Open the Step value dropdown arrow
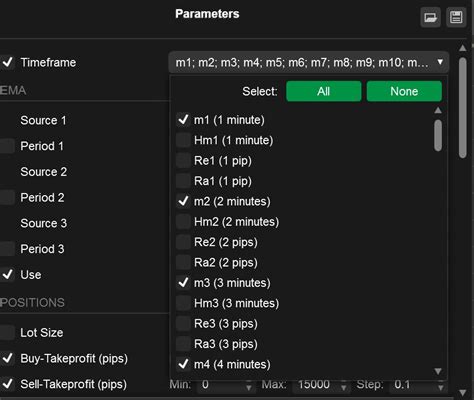The image size is (474, 400). pos(441,387)
